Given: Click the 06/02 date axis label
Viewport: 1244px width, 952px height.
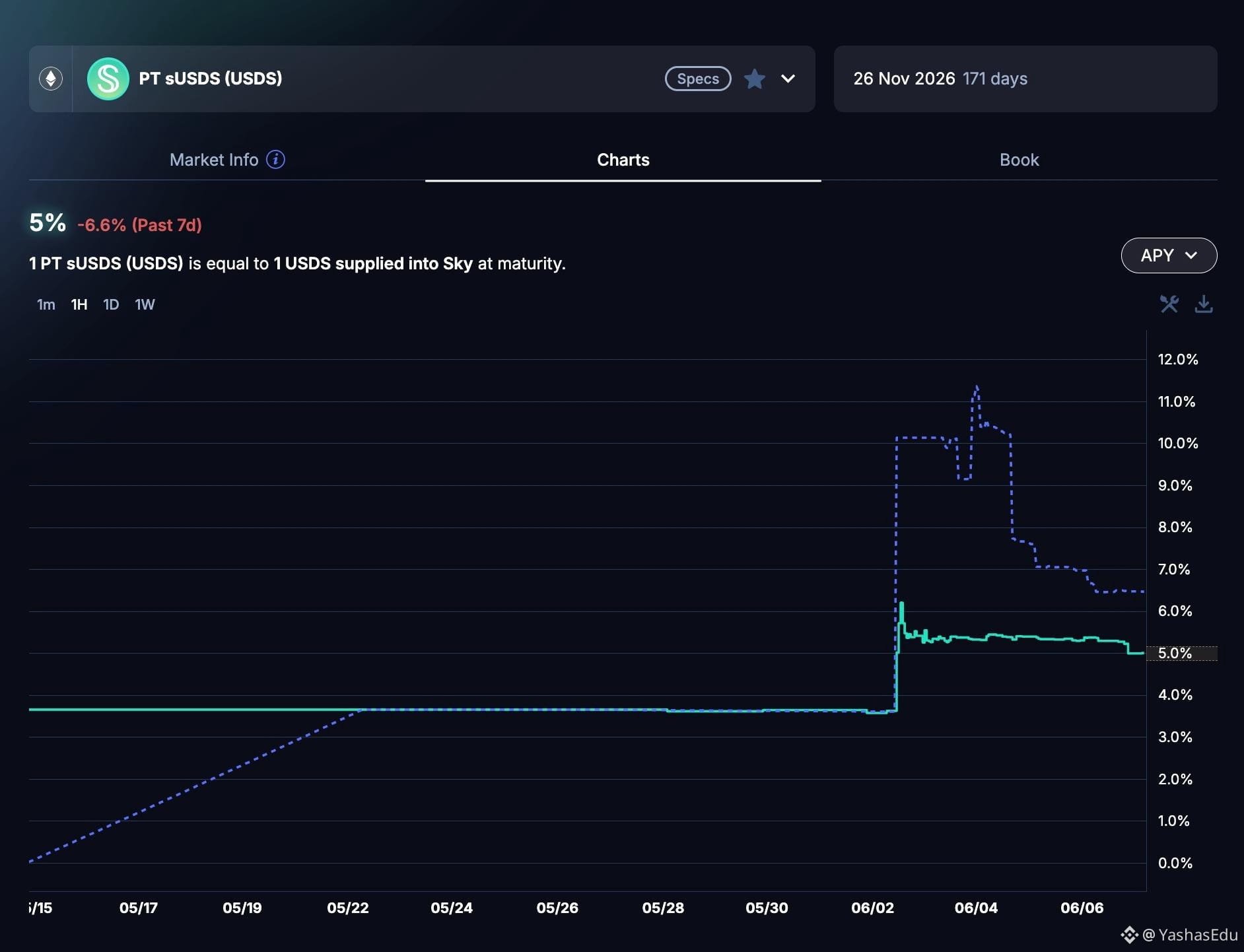Looking at the screenshot, I should (872, 908).
